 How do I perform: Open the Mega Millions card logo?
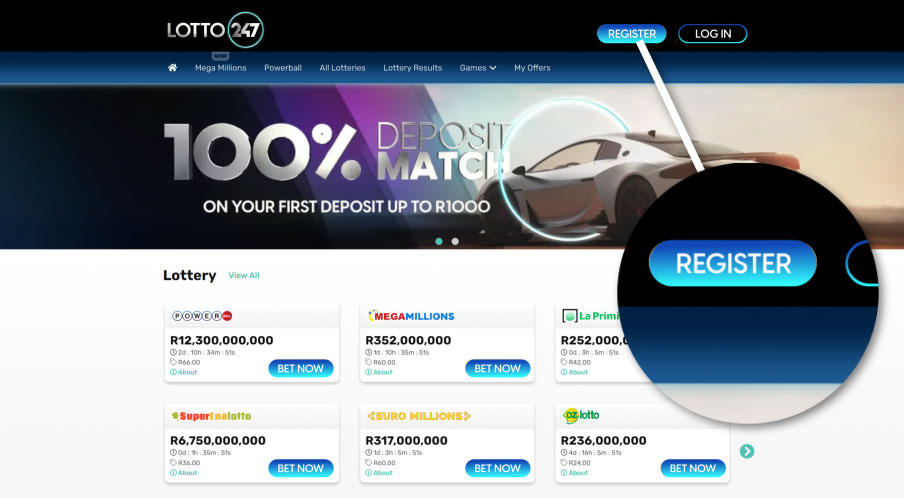coord(411,316)
